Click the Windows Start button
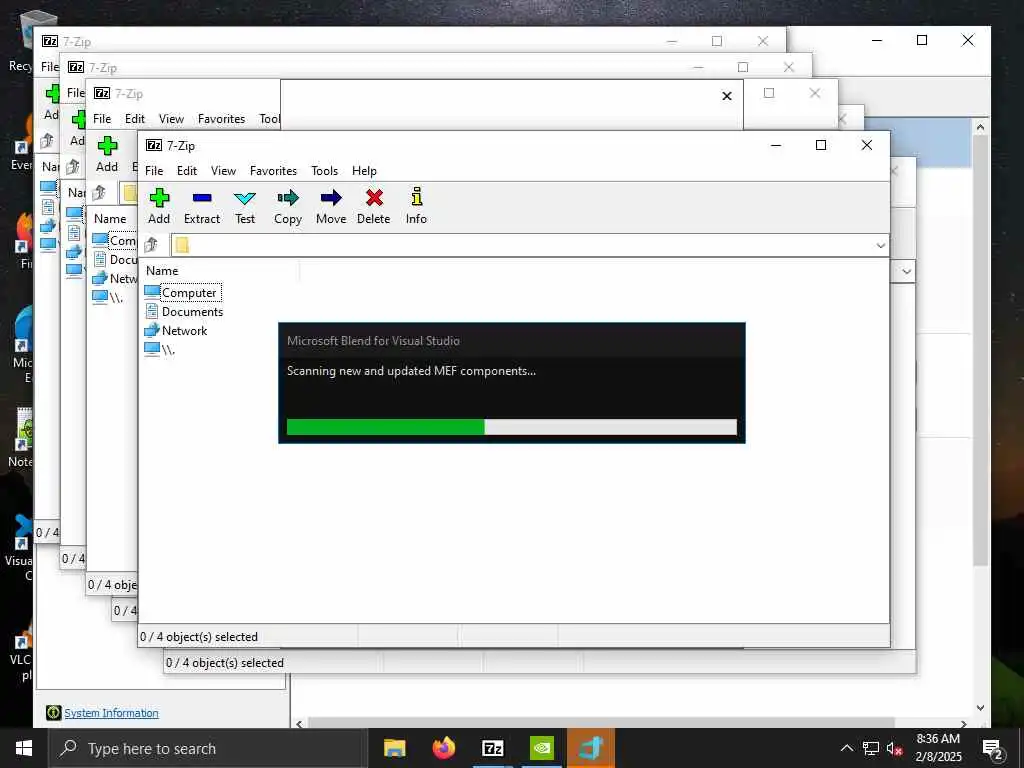Image resolution: width=1024 pixels, height=768 pixels. pyautogui.click(x=24, y=748)
